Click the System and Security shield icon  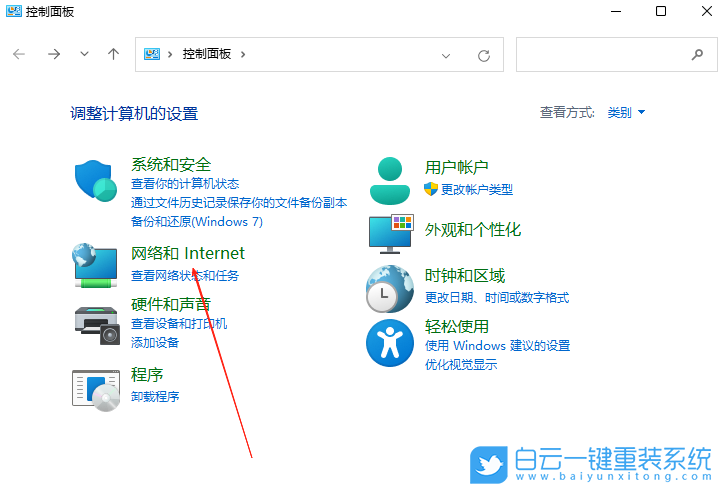coord(96,181)
